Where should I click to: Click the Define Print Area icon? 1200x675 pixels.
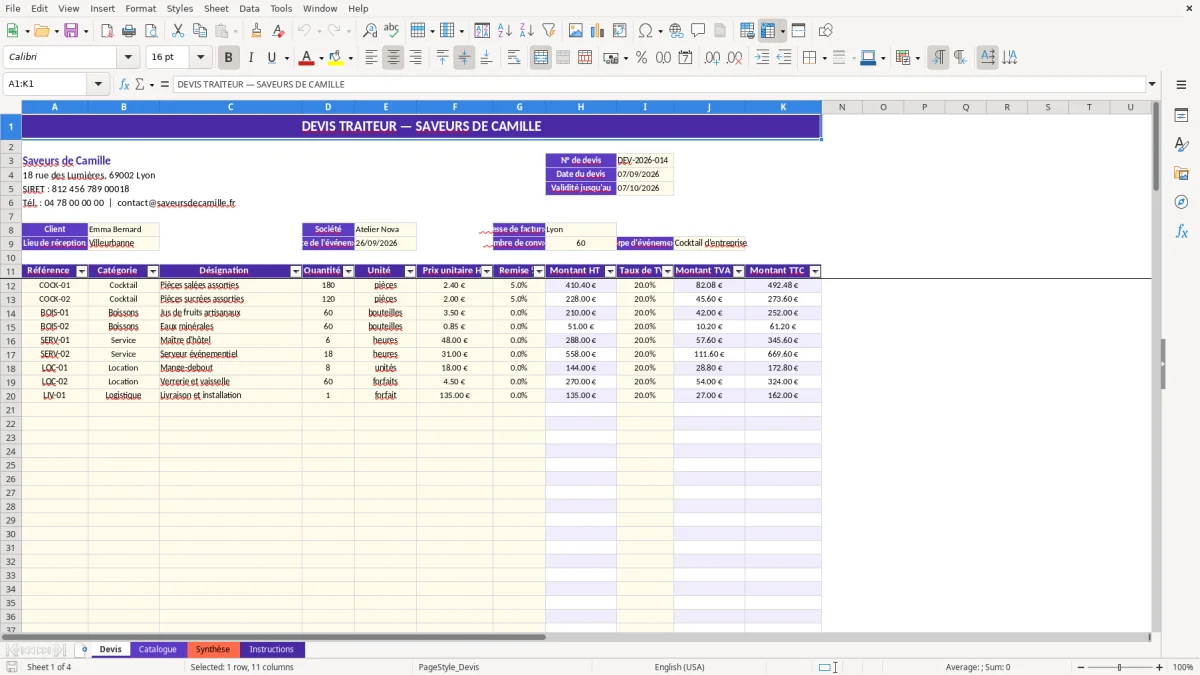(x=747, y=30)
